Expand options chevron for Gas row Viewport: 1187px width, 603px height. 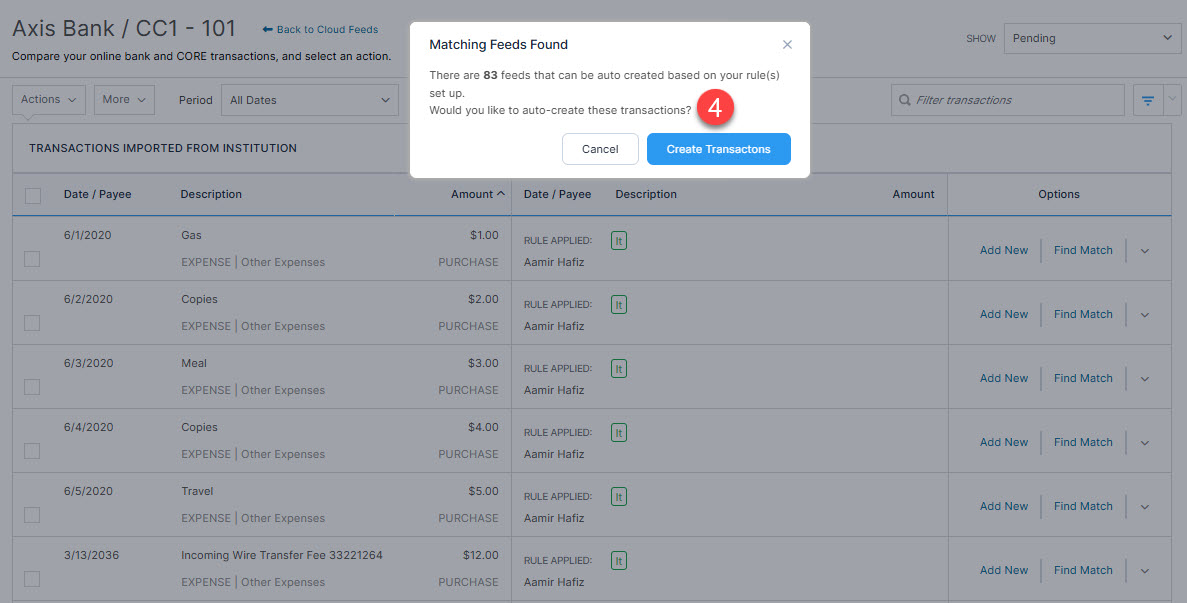tap(1145, 251)
